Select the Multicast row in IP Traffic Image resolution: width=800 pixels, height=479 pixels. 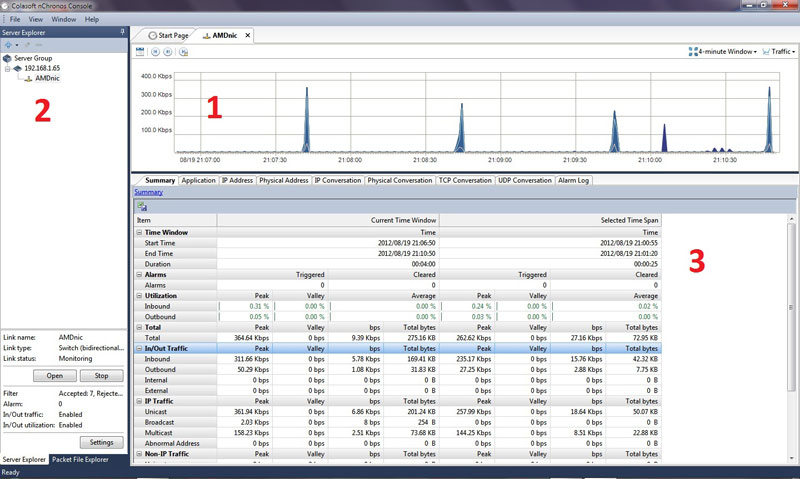397,433
